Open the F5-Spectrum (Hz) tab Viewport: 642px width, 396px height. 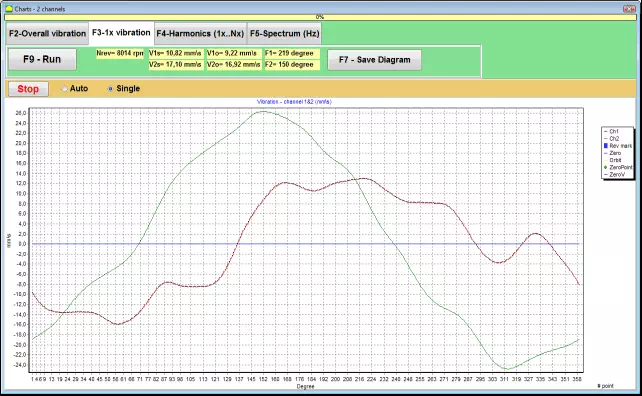click(285, 34)
